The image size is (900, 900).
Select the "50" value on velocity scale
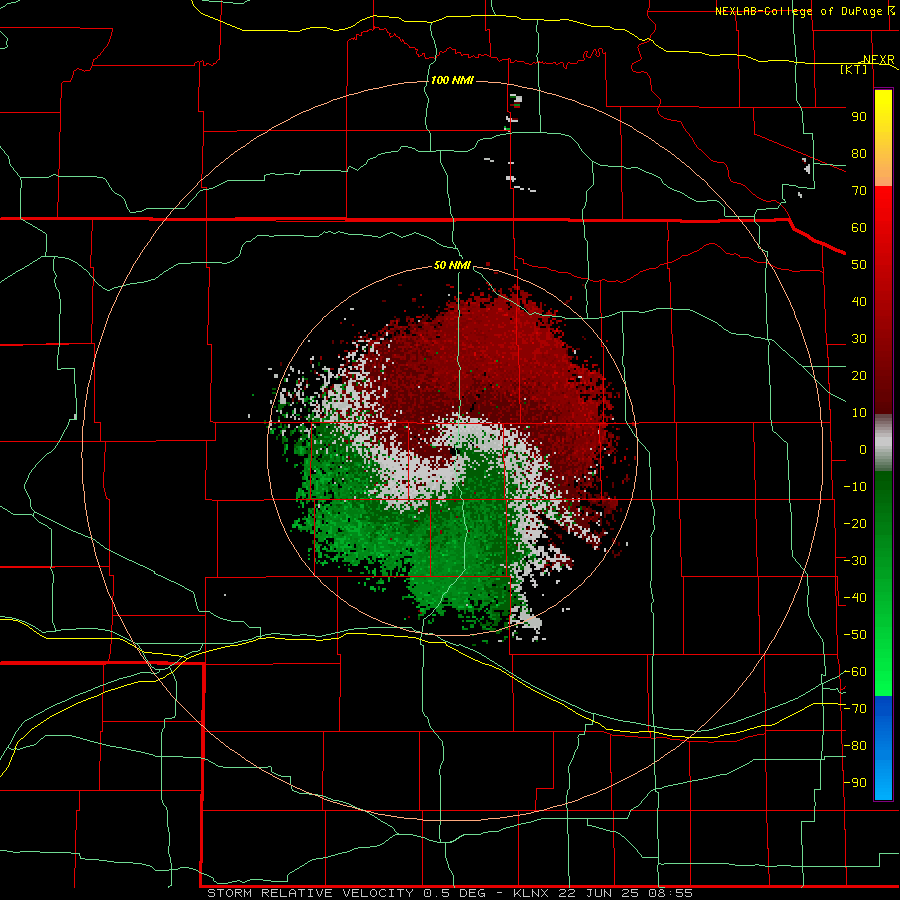pos(859,265)
